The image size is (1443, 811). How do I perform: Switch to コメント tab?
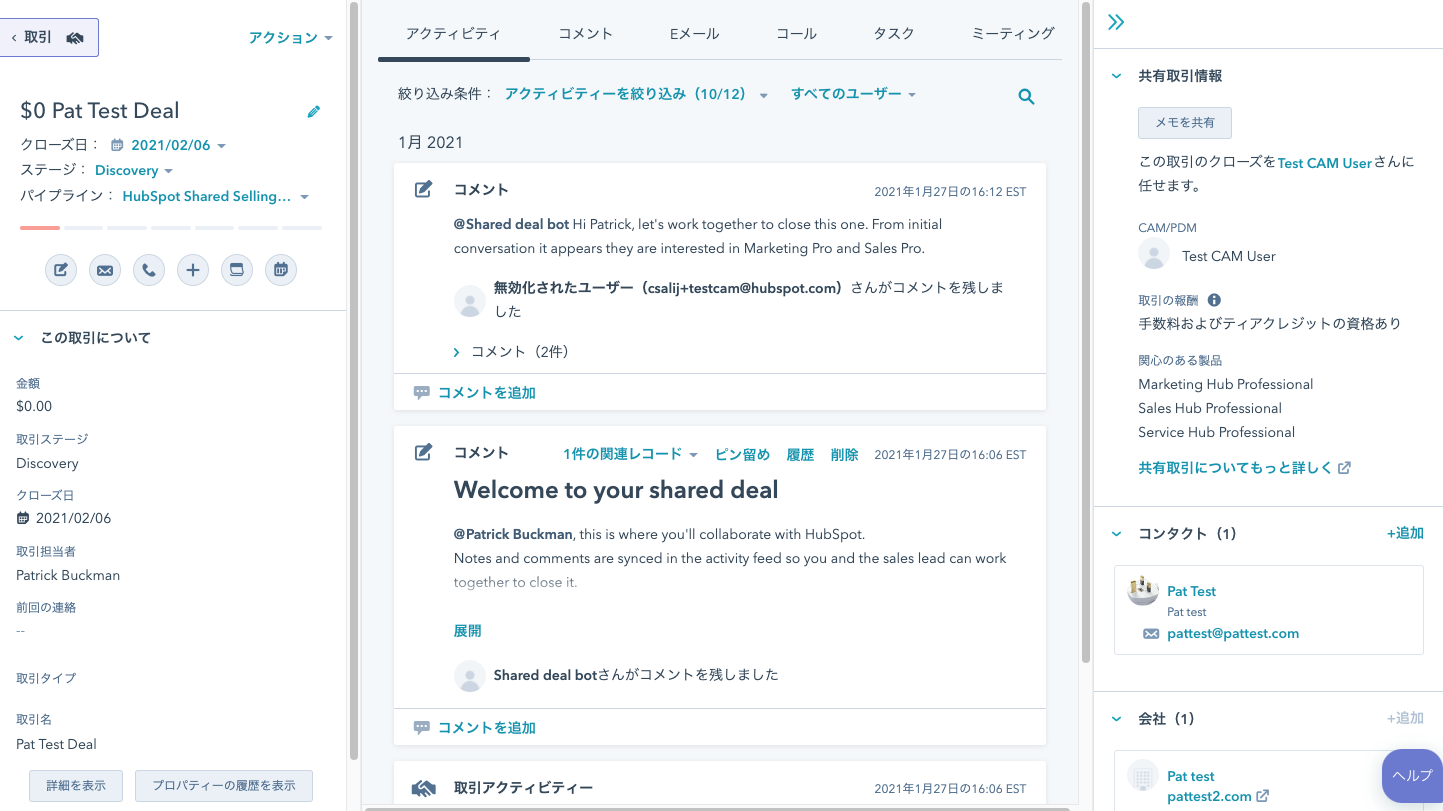(x=585, y=34)
